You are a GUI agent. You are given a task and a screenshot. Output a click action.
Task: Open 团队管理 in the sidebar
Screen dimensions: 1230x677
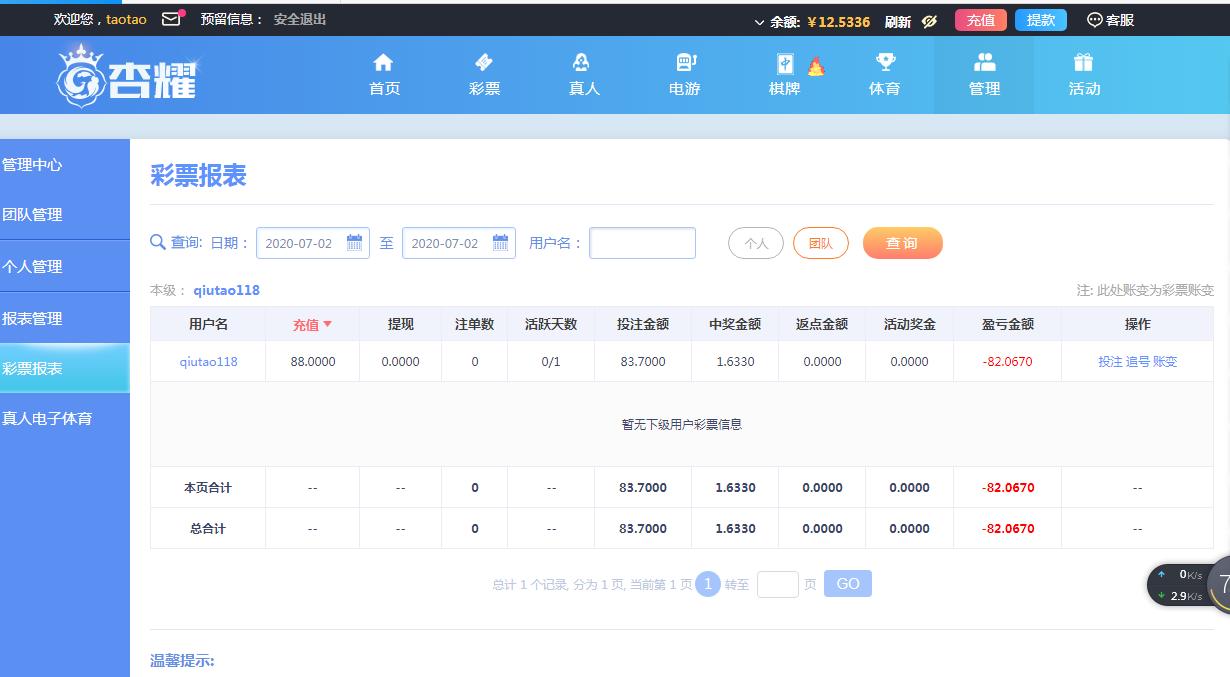[33, 214]
